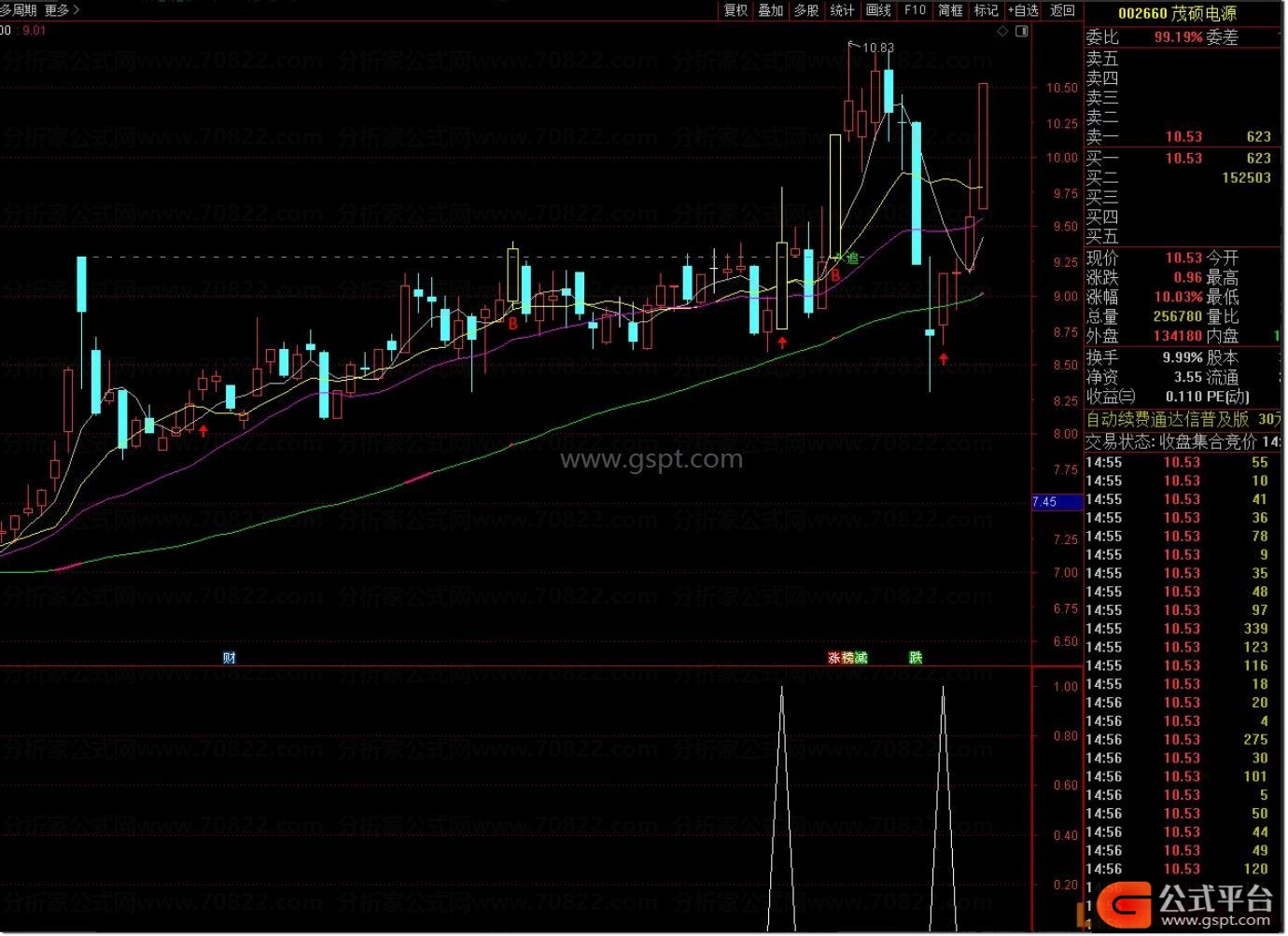1288x936 pixels.
Task: Click the 公式平台 logo at bottom right
Action: 1185,903
